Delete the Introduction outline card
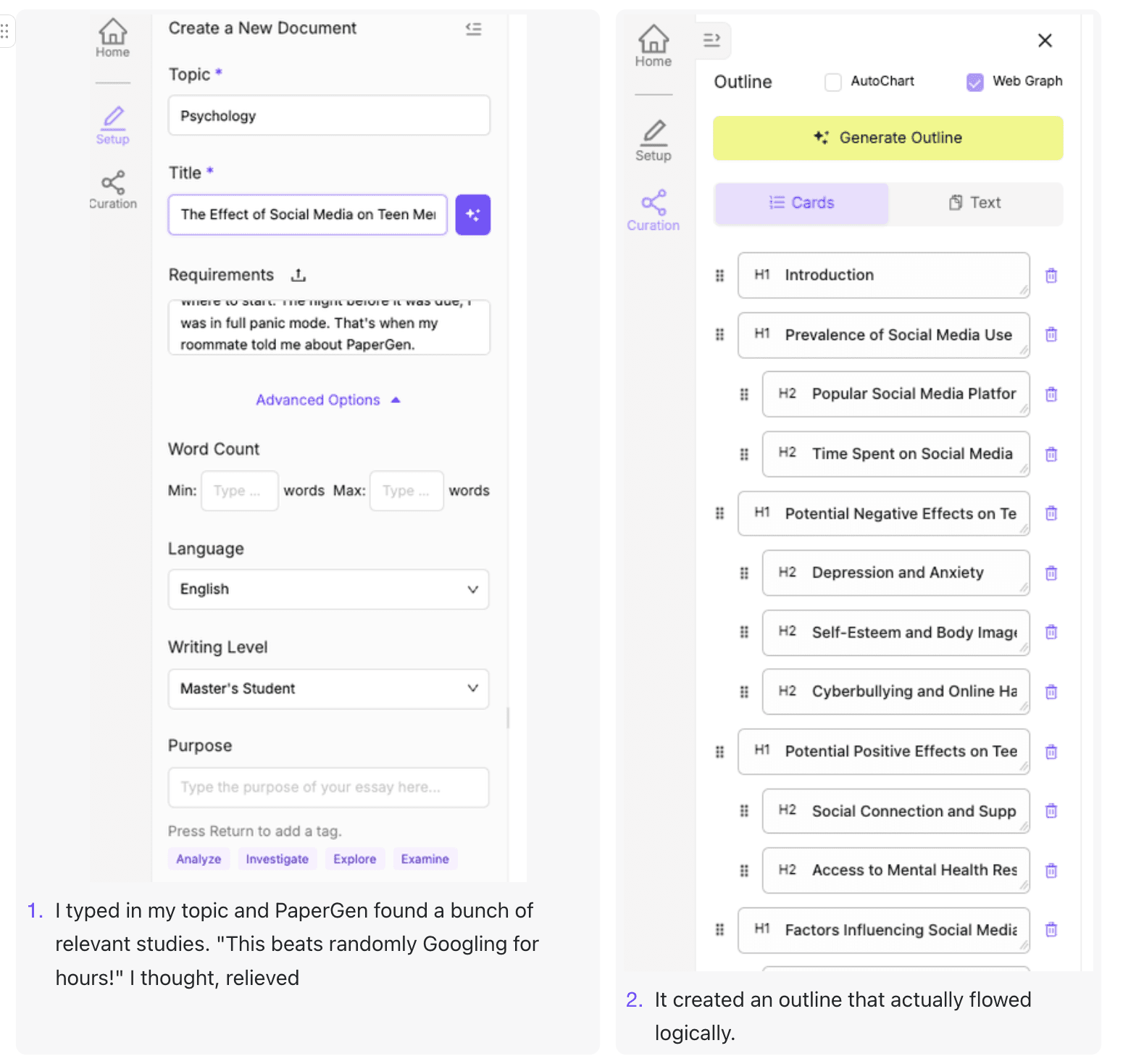The width and height of the screenshot is (1123, 1064). pos(1051,275)
